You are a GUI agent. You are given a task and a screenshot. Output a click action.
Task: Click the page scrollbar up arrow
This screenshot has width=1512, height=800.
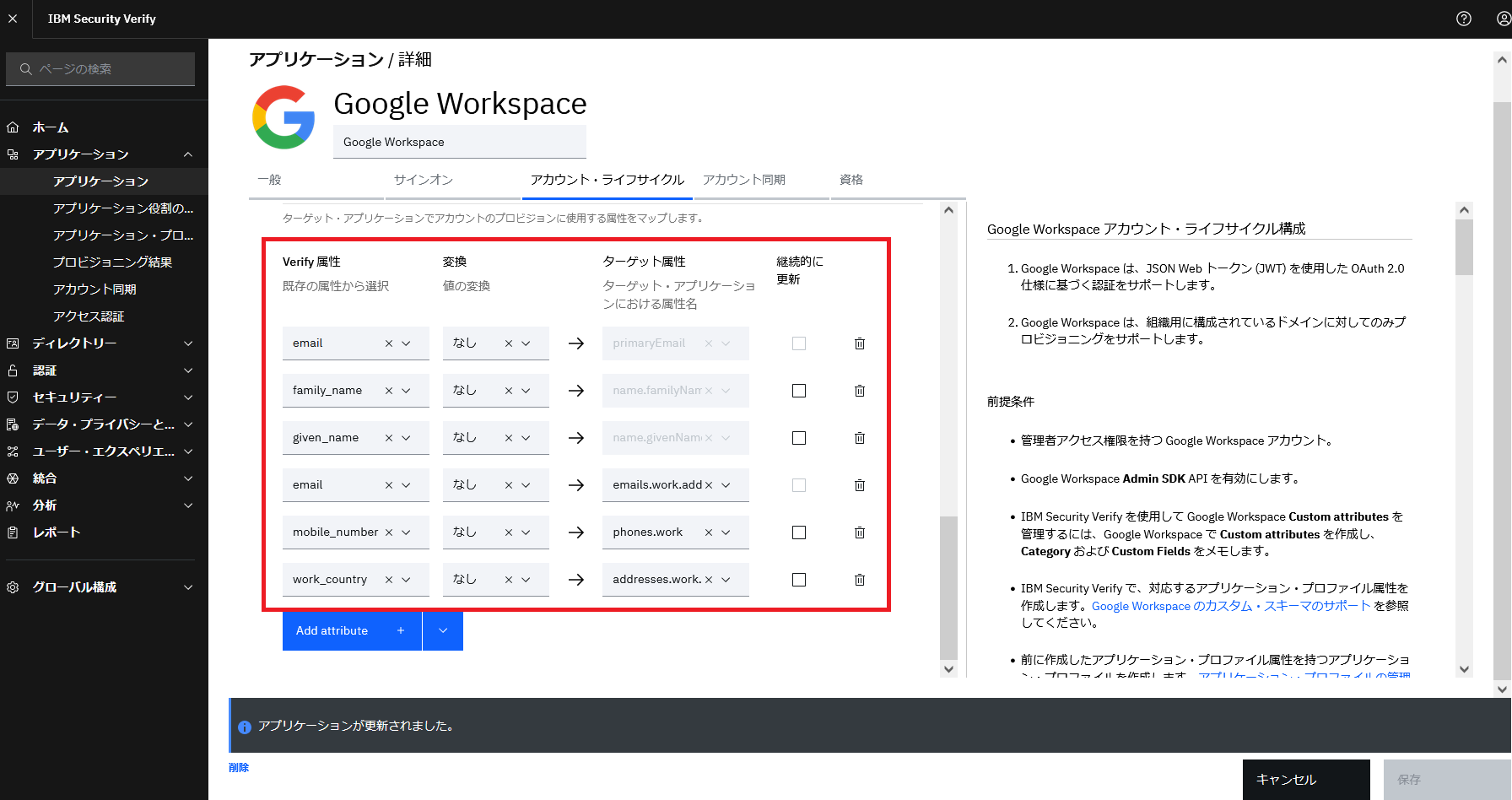(1502, 60)
